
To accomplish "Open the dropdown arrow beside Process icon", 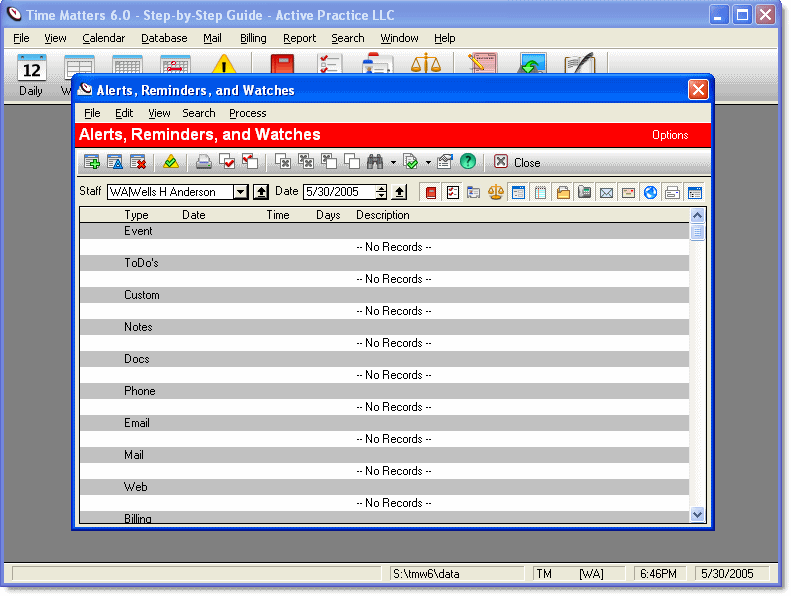I will pos(428,162).
